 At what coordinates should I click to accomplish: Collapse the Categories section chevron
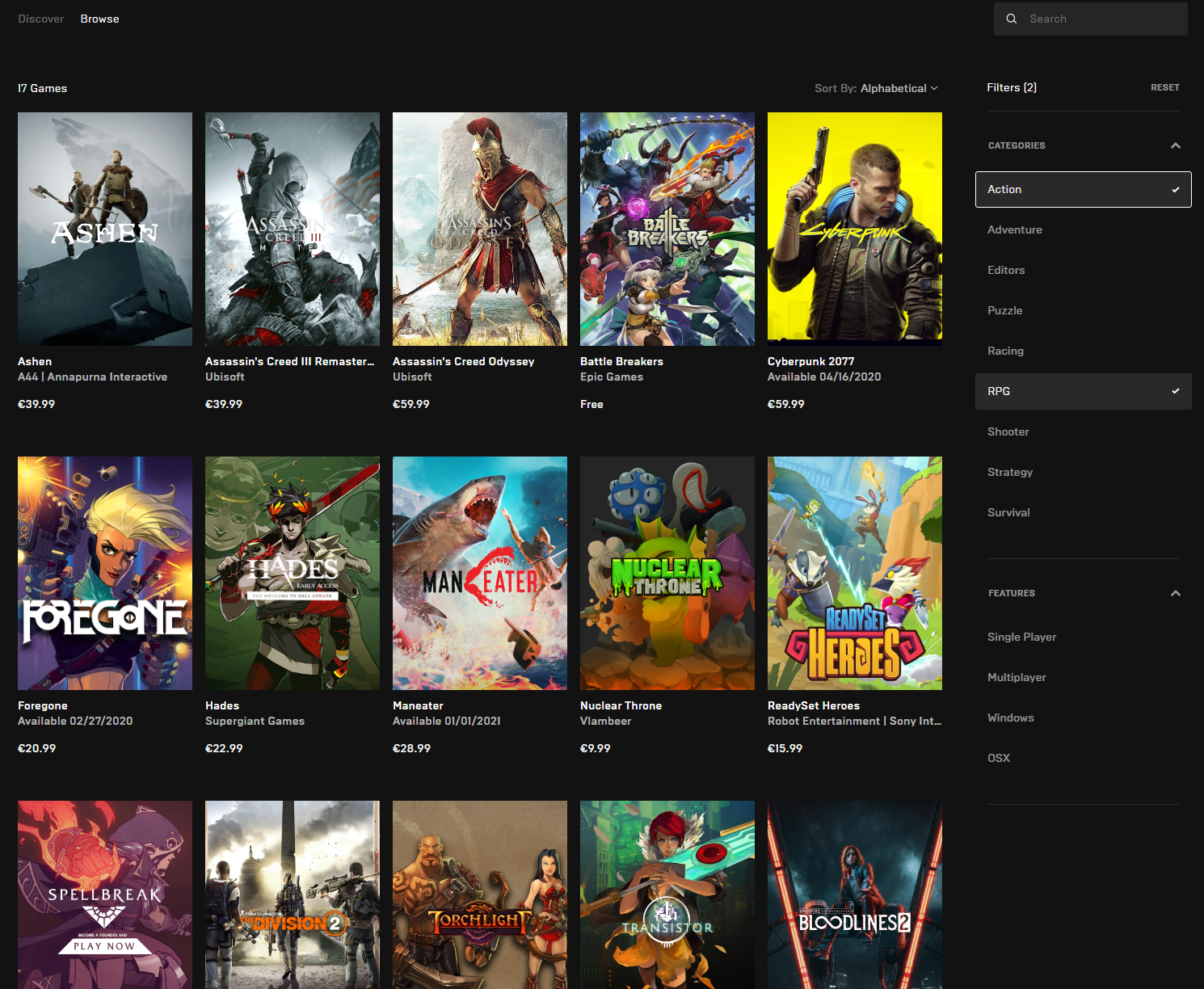[1175, 145]
